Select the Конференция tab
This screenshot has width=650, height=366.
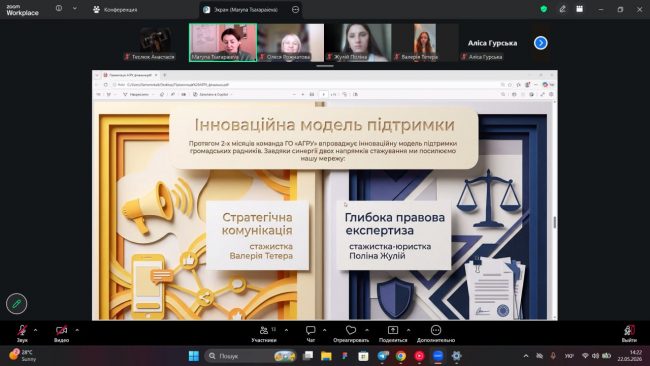(x=115, y=10)
